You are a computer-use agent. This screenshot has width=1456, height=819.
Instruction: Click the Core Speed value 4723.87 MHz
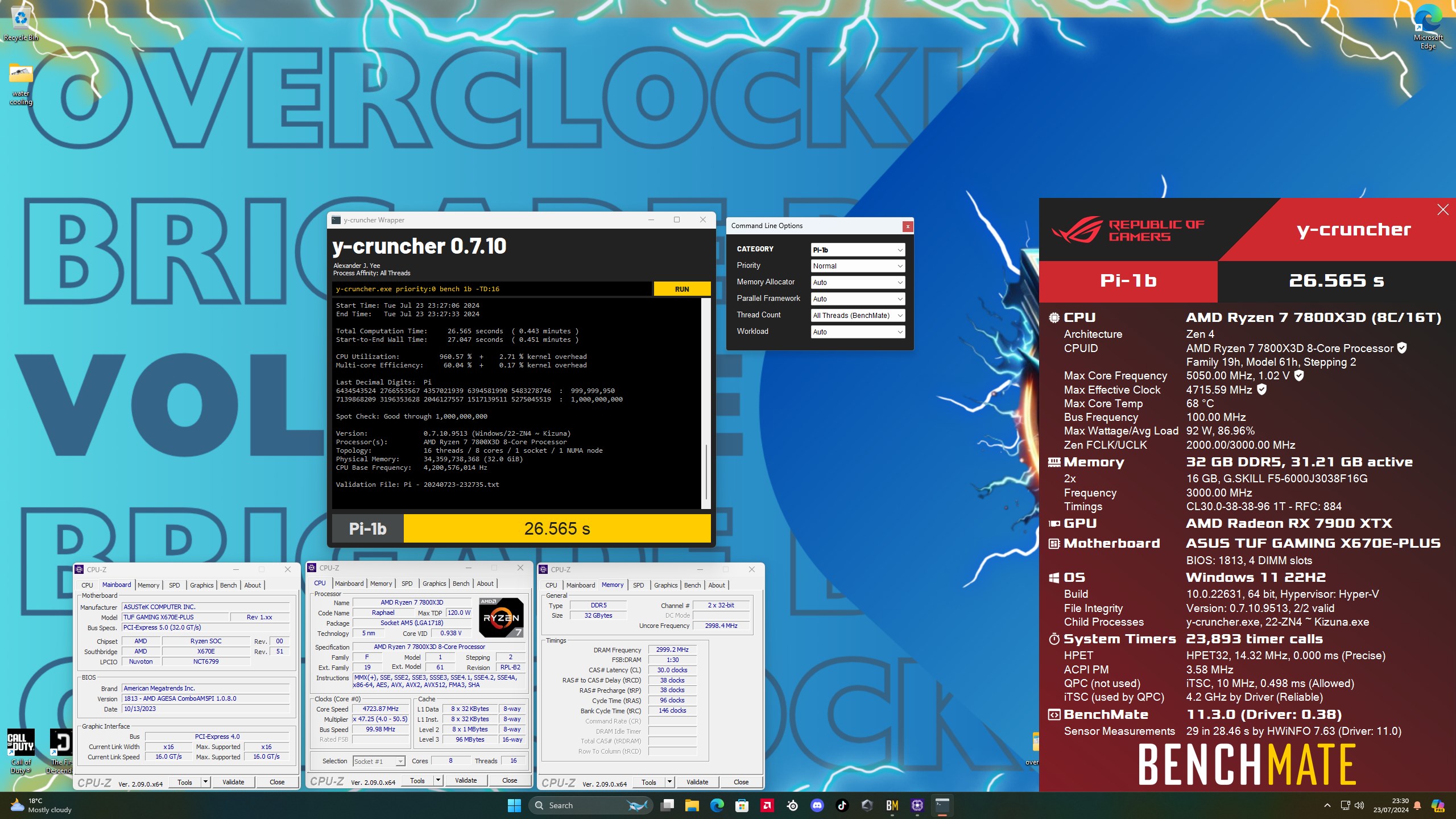[x=380, y=709]
